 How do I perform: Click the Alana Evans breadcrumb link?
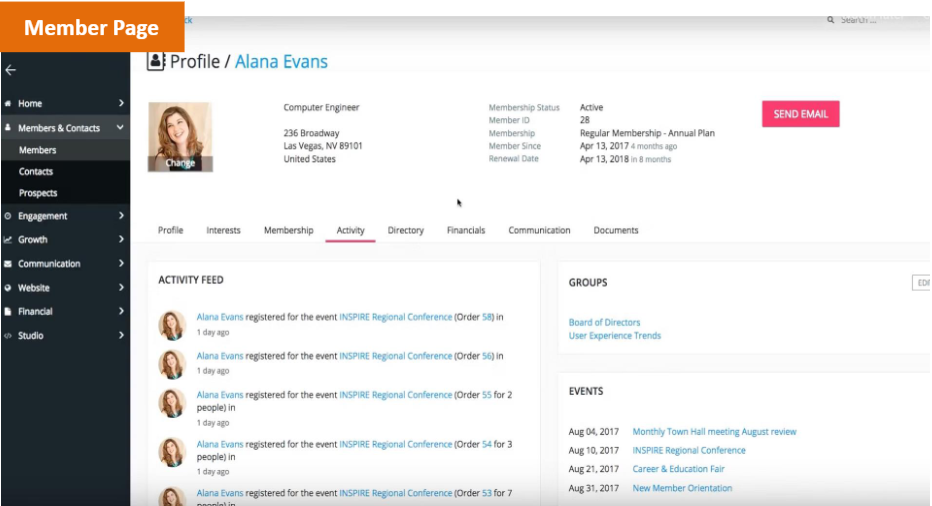[x=281, y=62]
